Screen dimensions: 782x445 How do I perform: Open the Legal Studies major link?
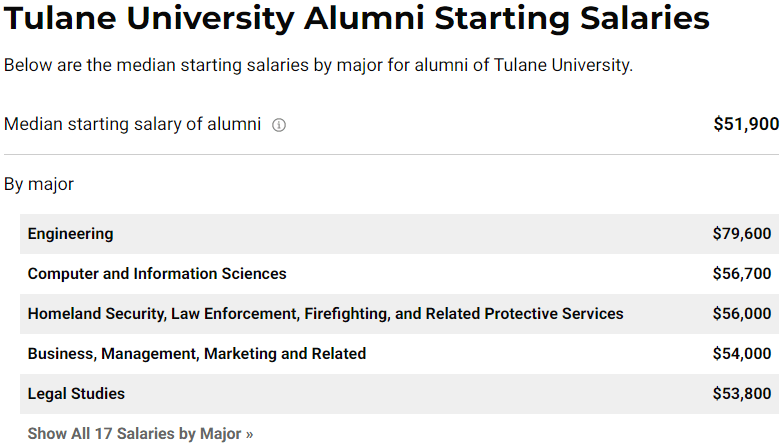(x=76, y=393)
